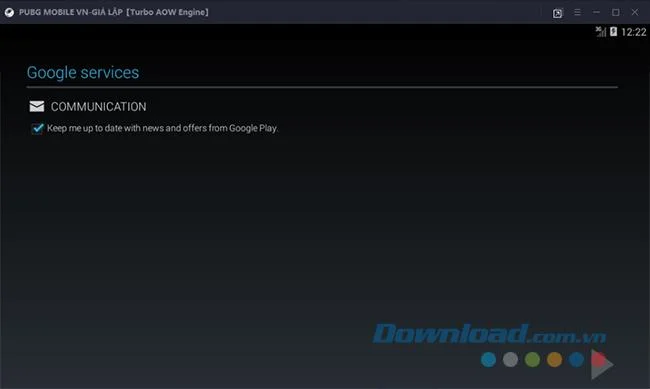
Task: Click the window title PUBG MOBILE VN-GIẢ LẬP
Action: point(70,12)
